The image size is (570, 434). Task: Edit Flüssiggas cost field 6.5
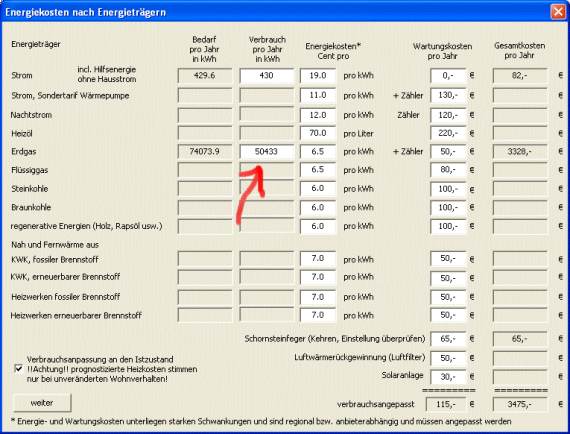click(x=318, y=170)
